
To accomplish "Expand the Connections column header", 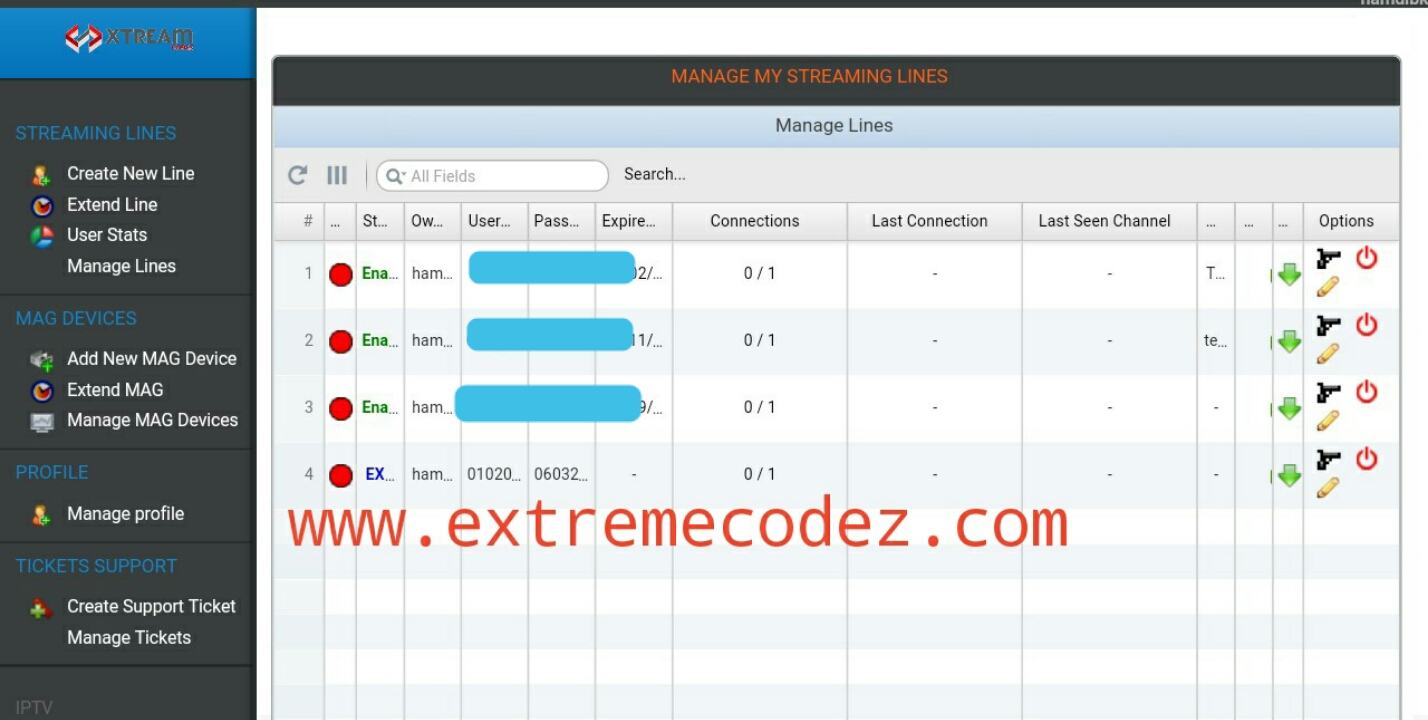I will [x=755, y=221].
